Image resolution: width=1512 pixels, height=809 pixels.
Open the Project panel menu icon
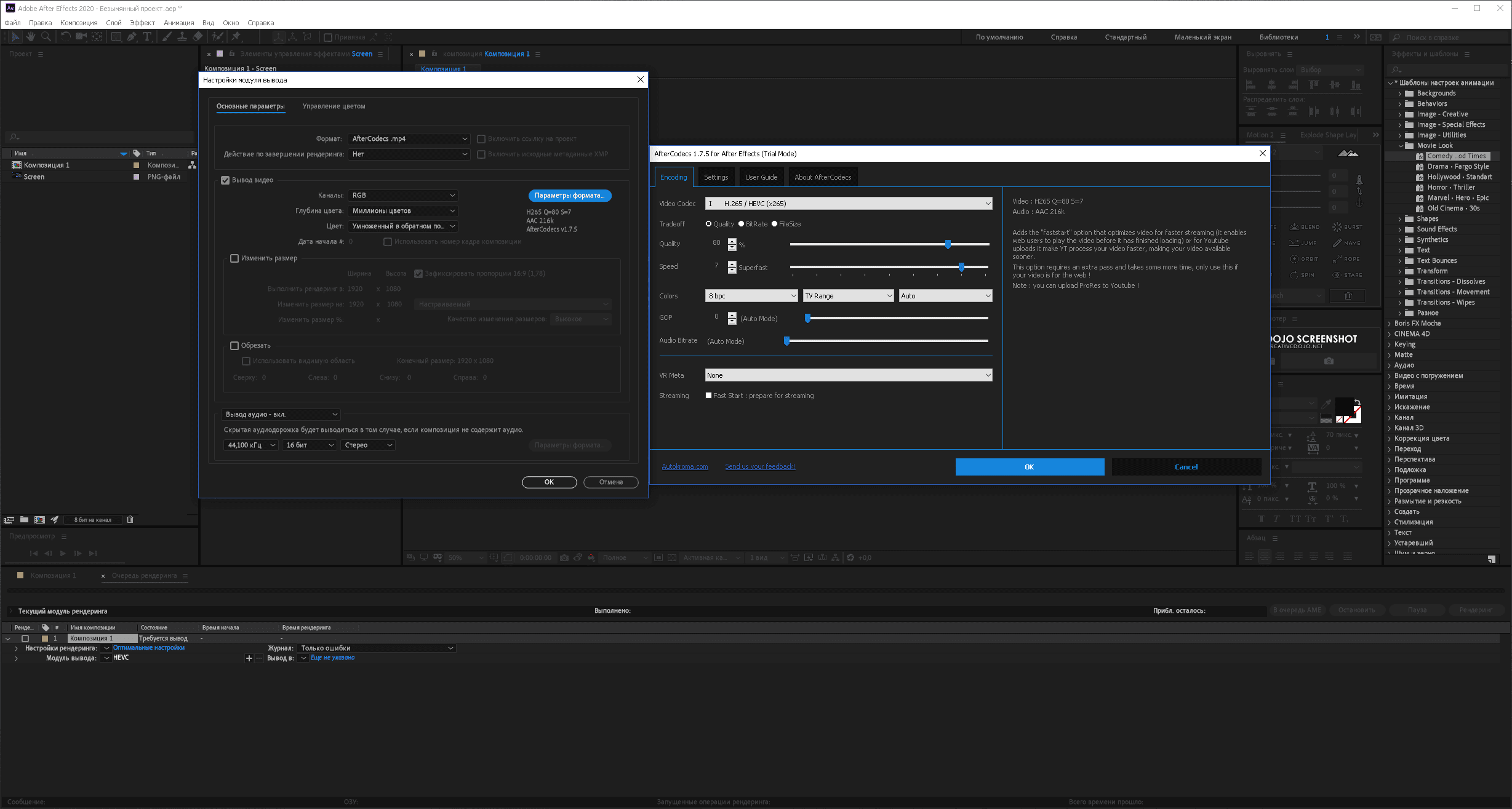(x=41, y=54)
